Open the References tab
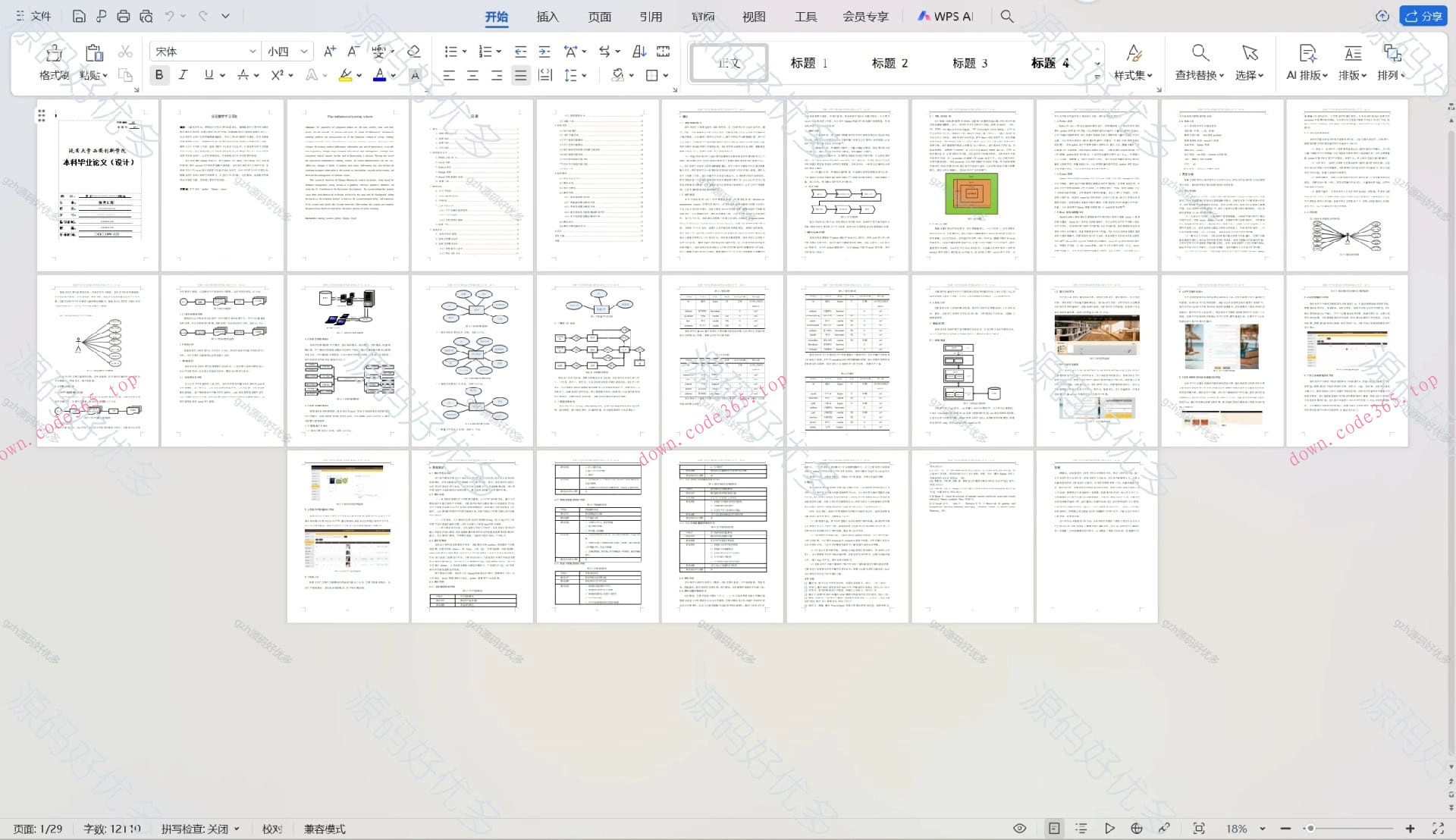This screenshot has height=840, width=1456. coord(650,17)
